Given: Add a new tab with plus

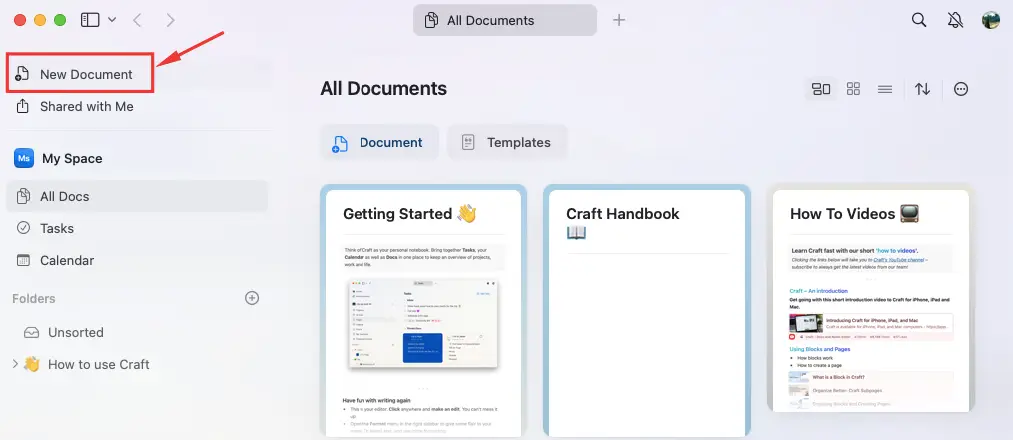Looking at the screenshot, I should [x=619, y=20].
